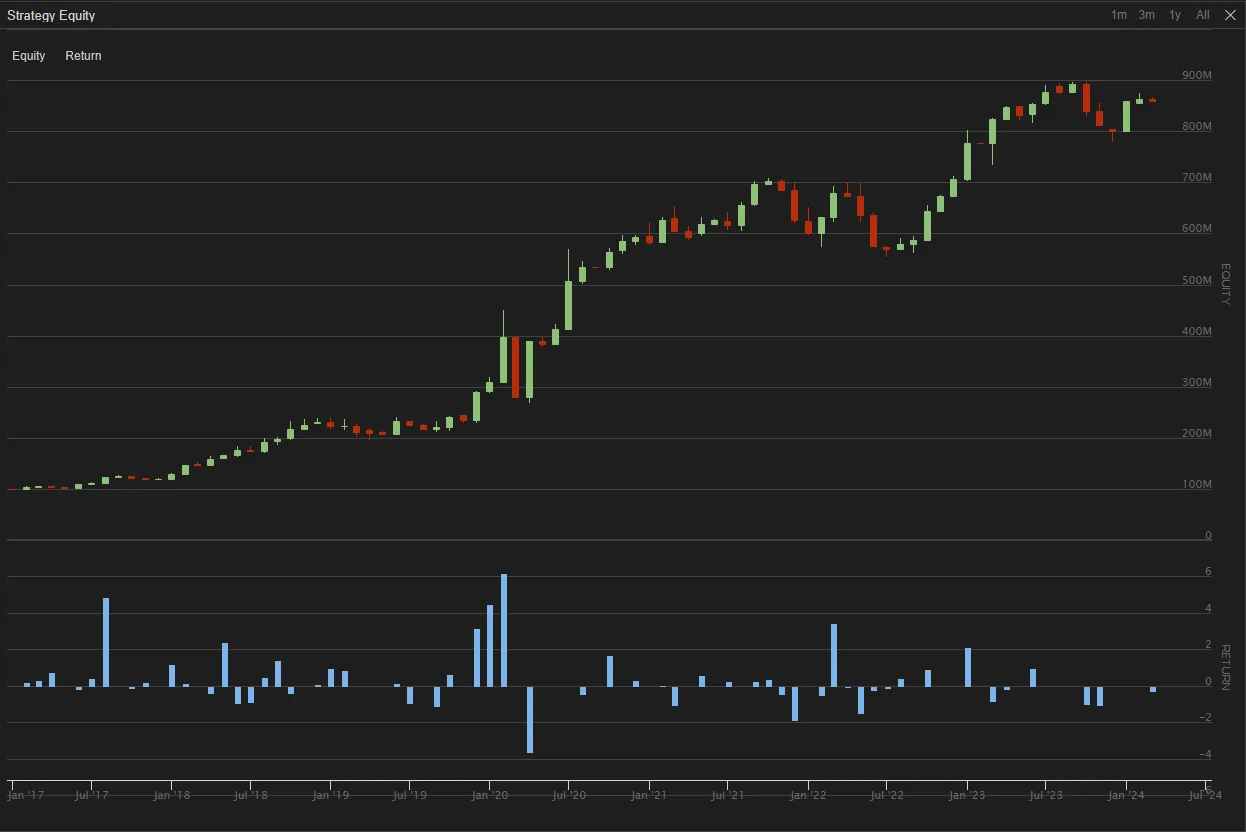
Task: Click the largest negative return bar
Action: pos(530,720)
